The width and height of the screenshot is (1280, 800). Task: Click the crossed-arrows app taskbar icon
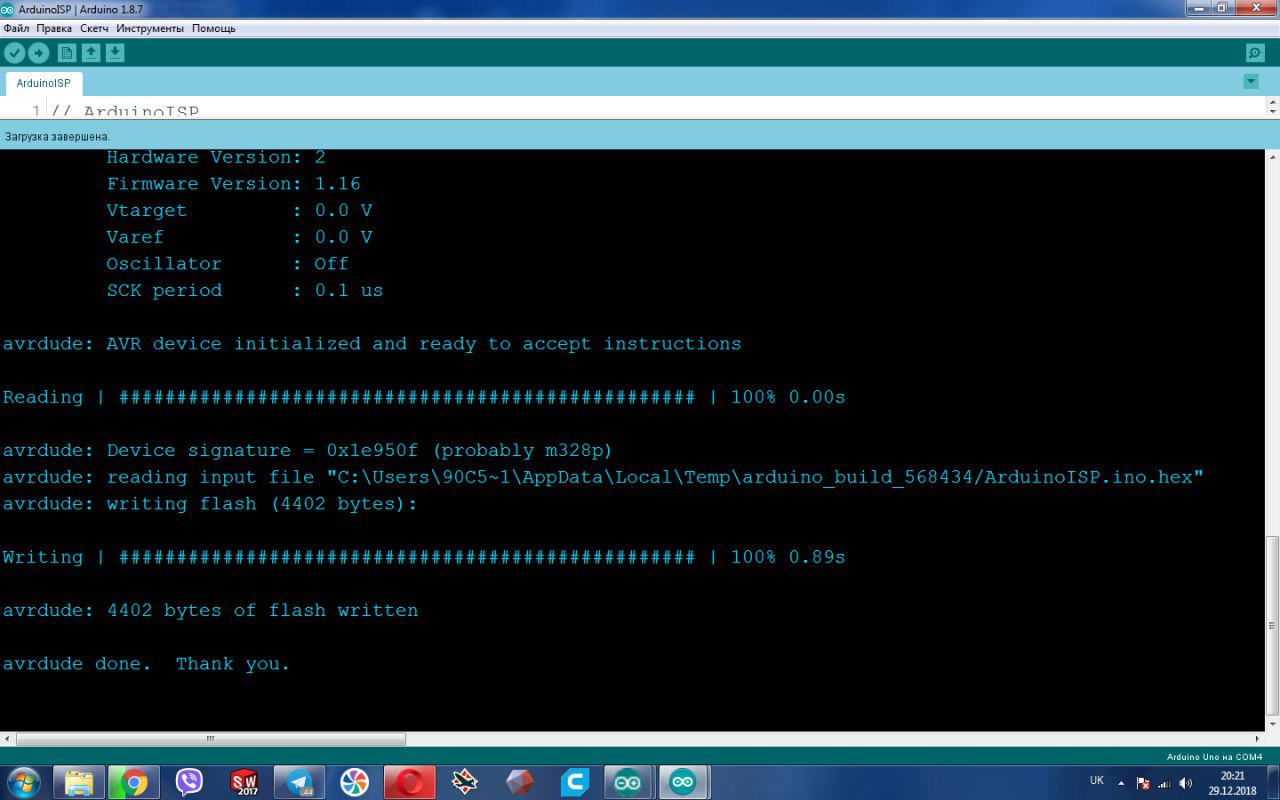pos(464,782)
